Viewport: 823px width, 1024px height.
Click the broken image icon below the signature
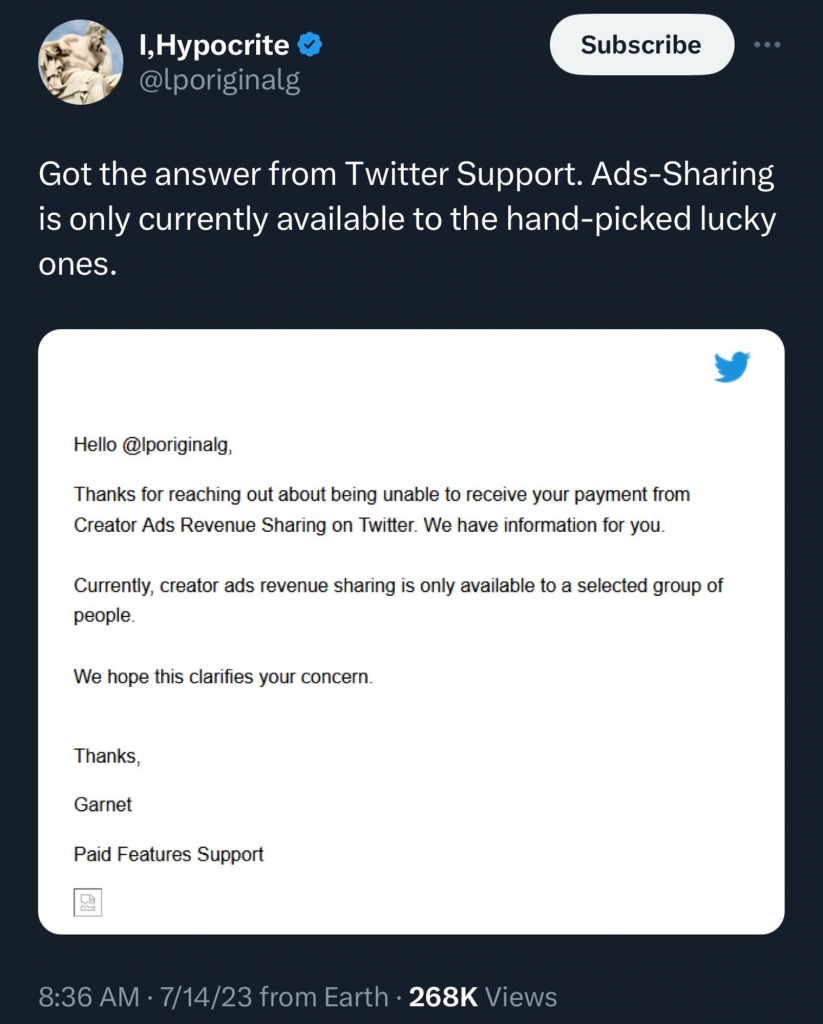pyautogui.click(x=88, y=903)
